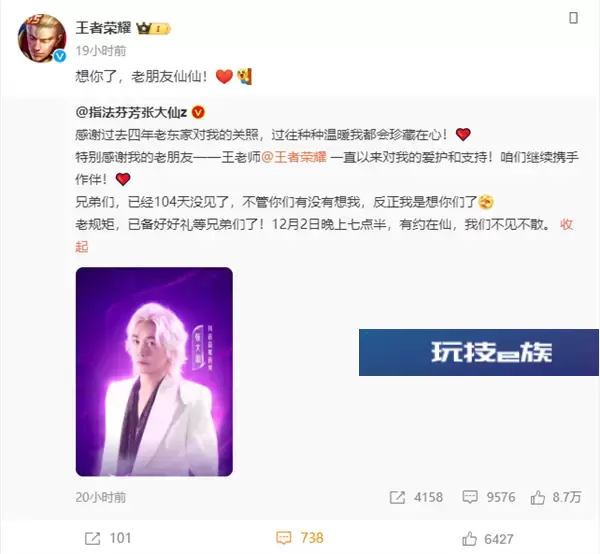Follow the @王者荣耀 mention link
The image size is (600, 554).
(294, 157)
